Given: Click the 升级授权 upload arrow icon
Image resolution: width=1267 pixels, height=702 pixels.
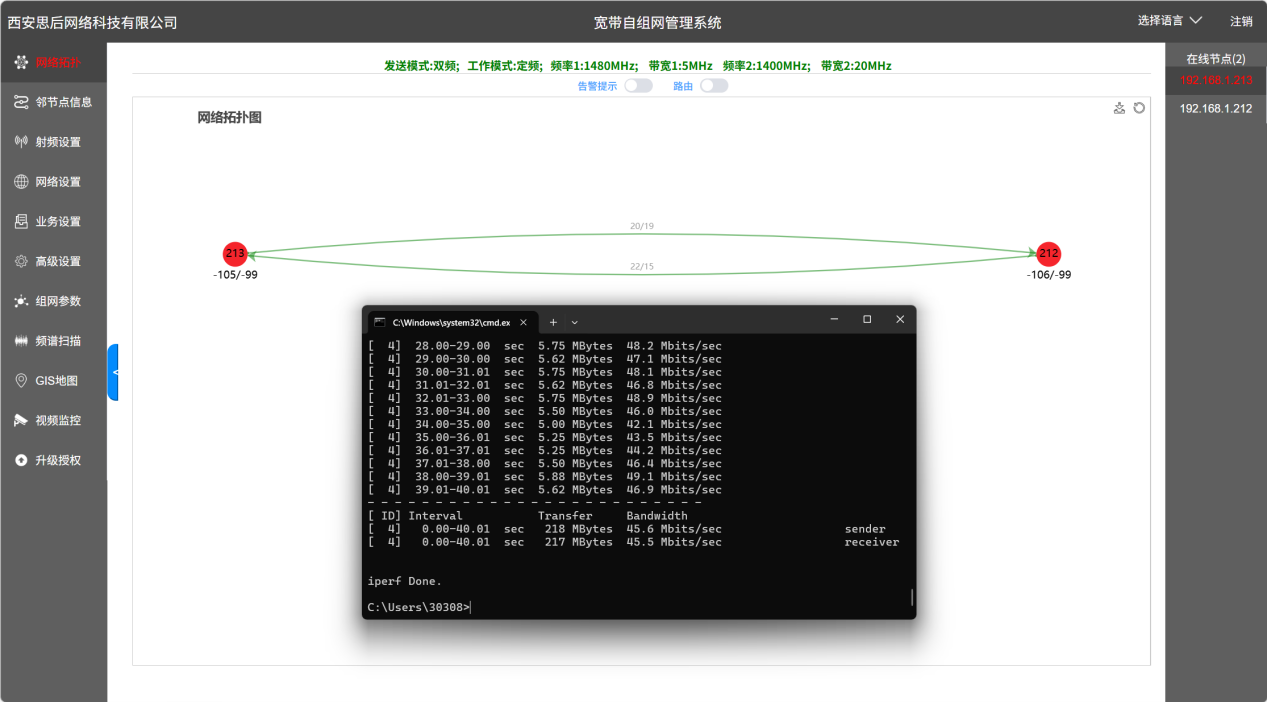Looking at the screenshot, I should [21, 460].
